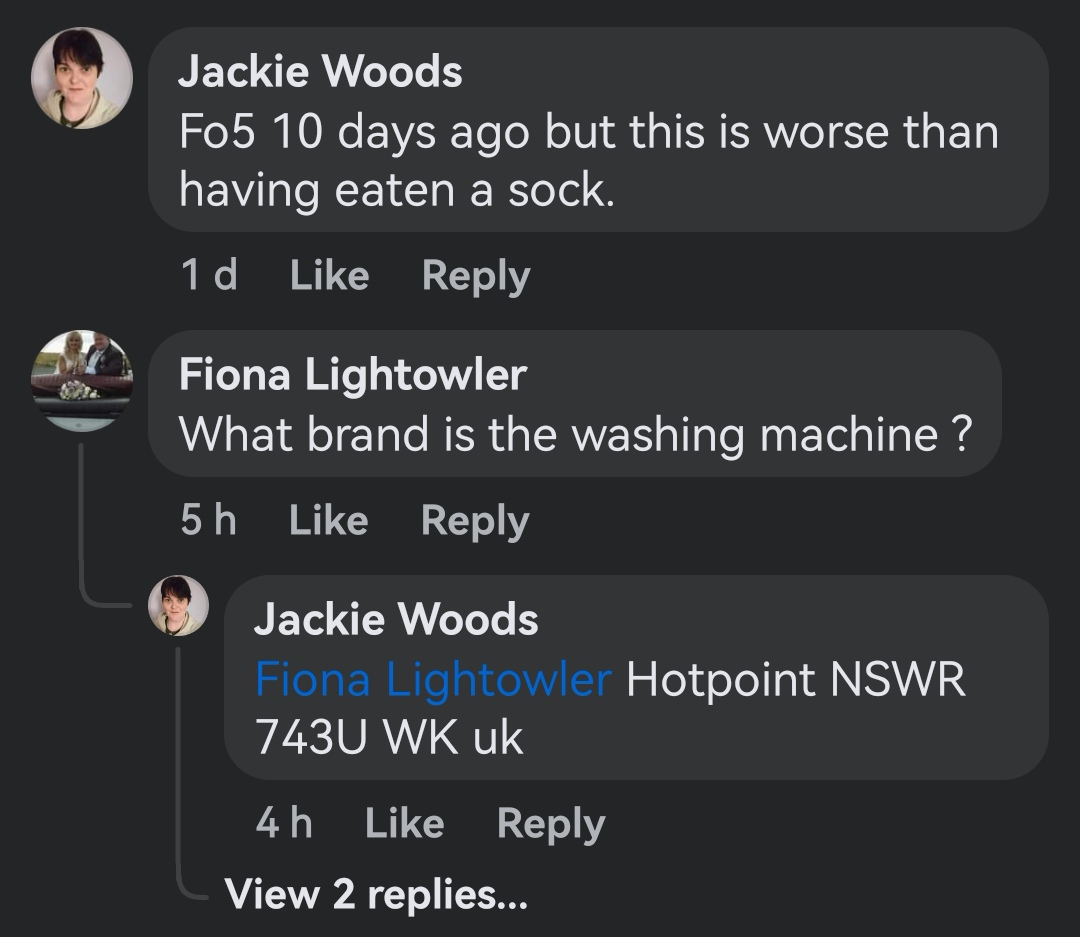Open Jackie Woods' name above the Hotpoint reply

(396, 619)
